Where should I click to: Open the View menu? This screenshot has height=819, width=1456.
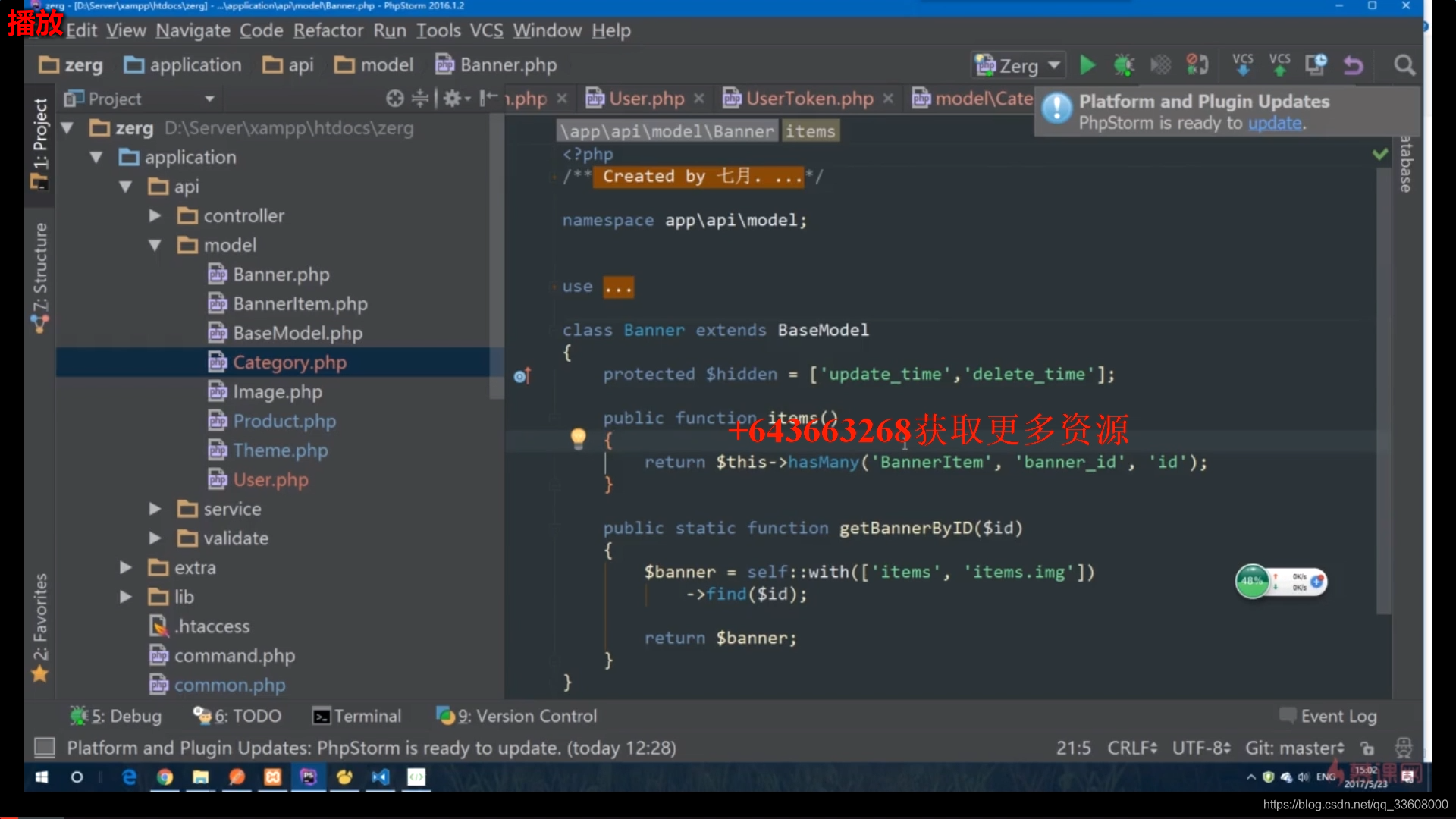coord(126,30)
